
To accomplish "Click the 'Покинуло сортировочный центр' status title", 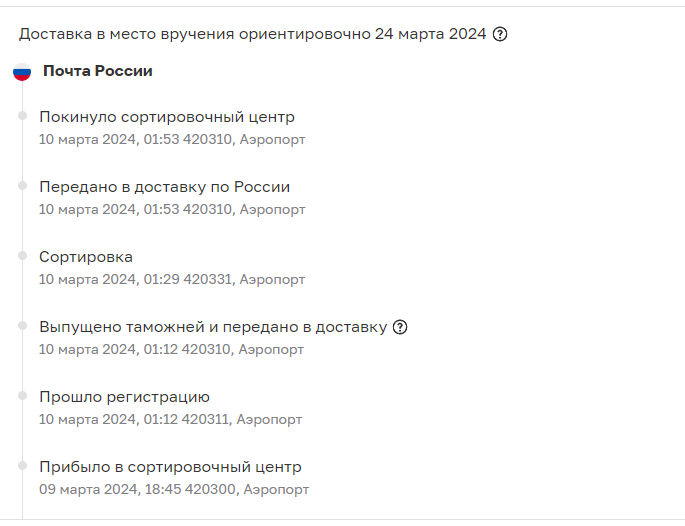I will pyautogui.click(x=167, y=117).
